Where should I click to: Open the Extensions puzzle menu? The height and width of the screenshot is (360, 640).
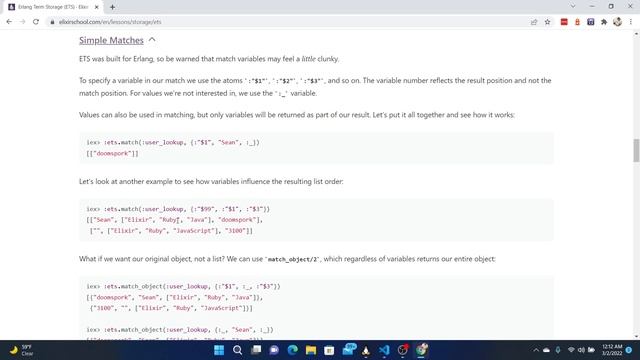[604, 22]
